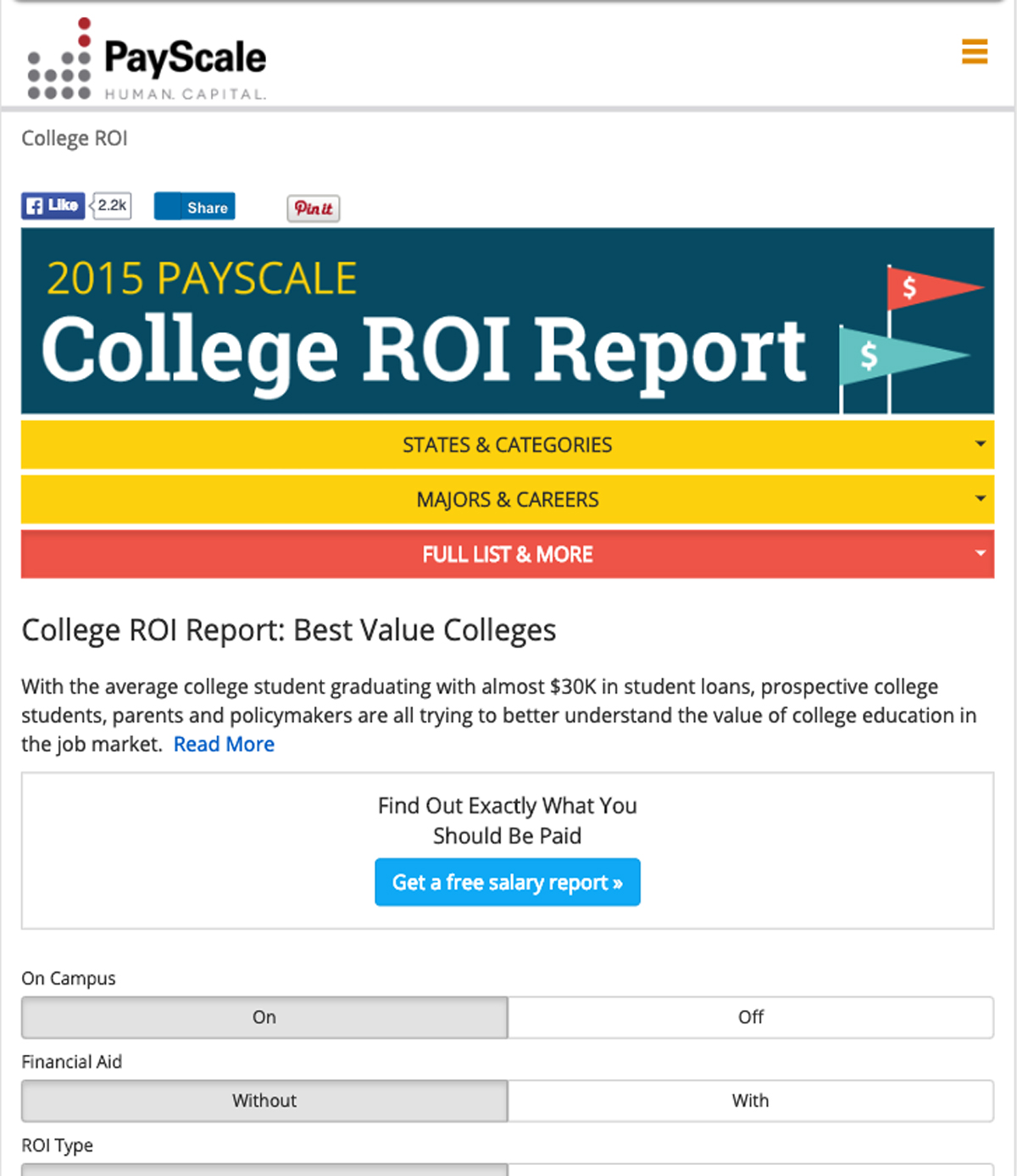Select With financial aid option
Viewport: 1017px width, 1176px height.
point(751,1101)
